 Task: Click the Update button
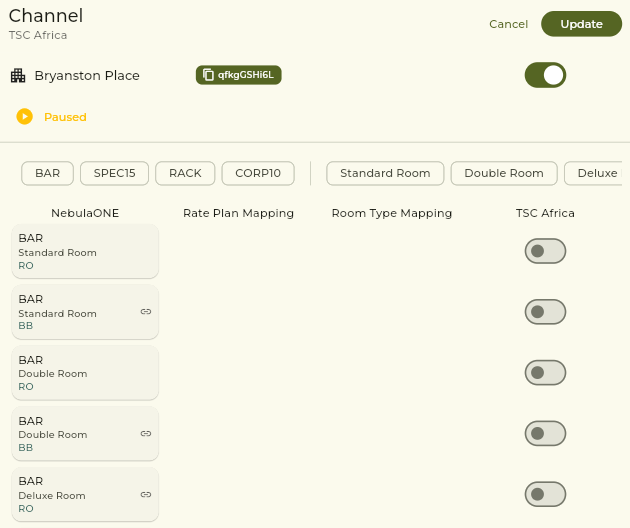[581, 24]
